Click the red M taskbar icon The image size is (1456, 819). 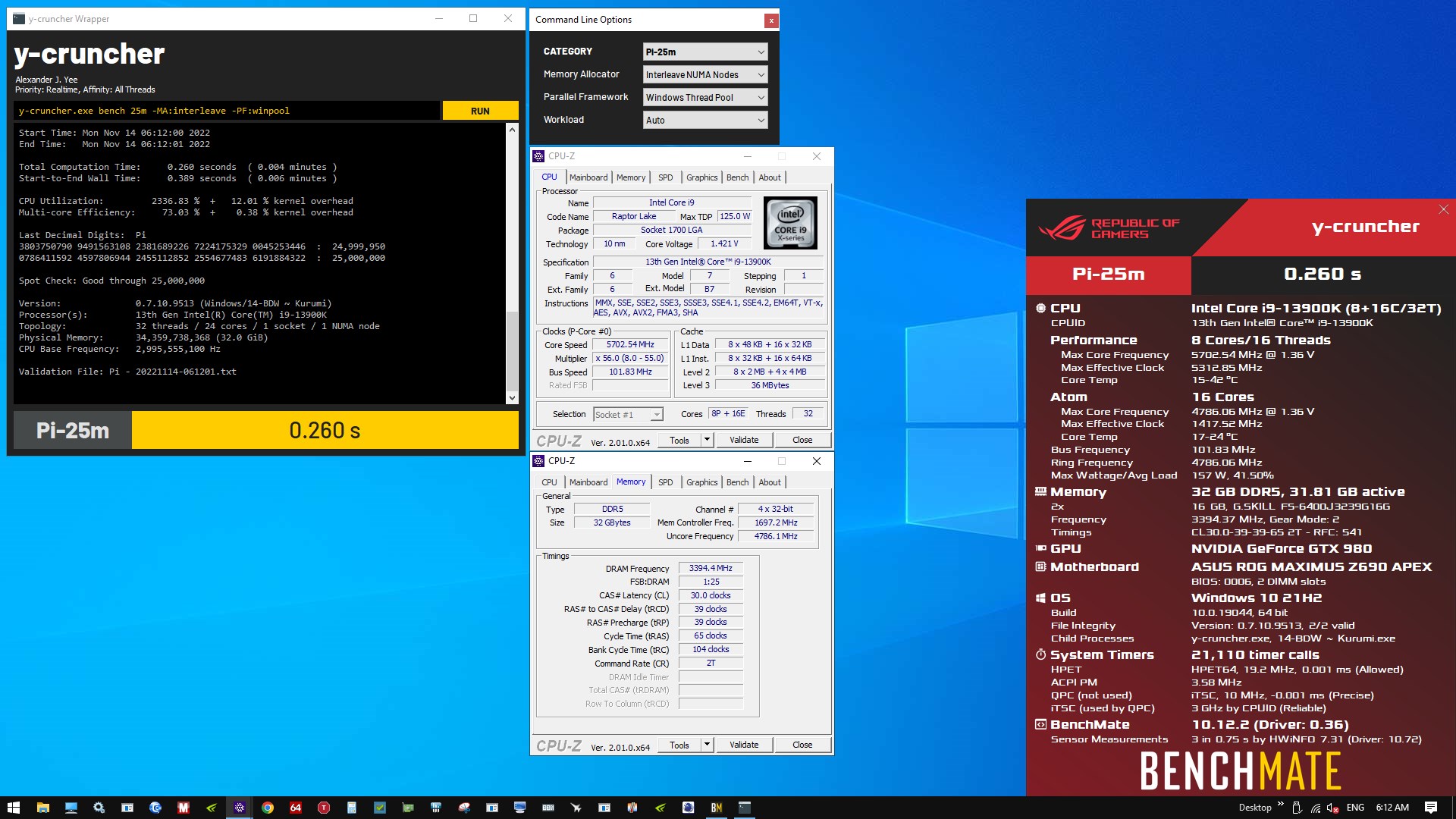[183, 808]
